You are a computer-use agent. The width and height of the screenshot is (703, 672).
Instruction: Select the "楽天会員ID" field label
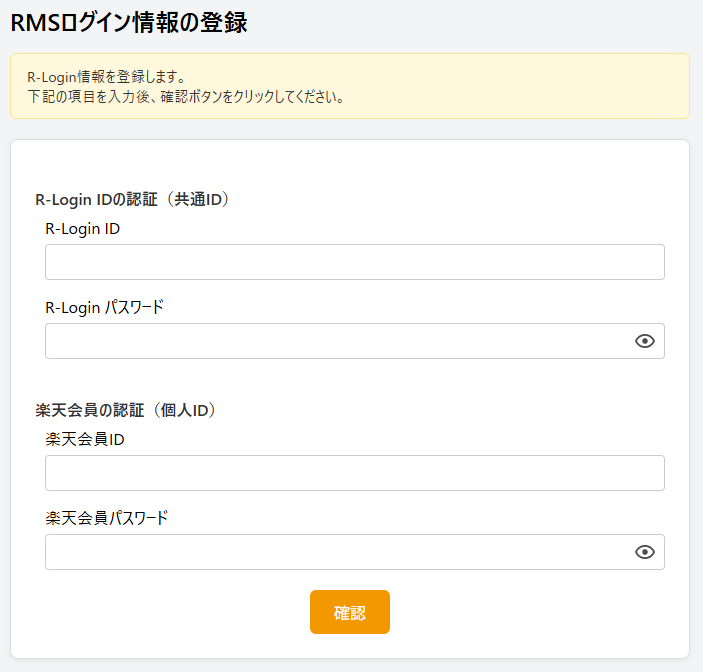[x=85, y=439]
